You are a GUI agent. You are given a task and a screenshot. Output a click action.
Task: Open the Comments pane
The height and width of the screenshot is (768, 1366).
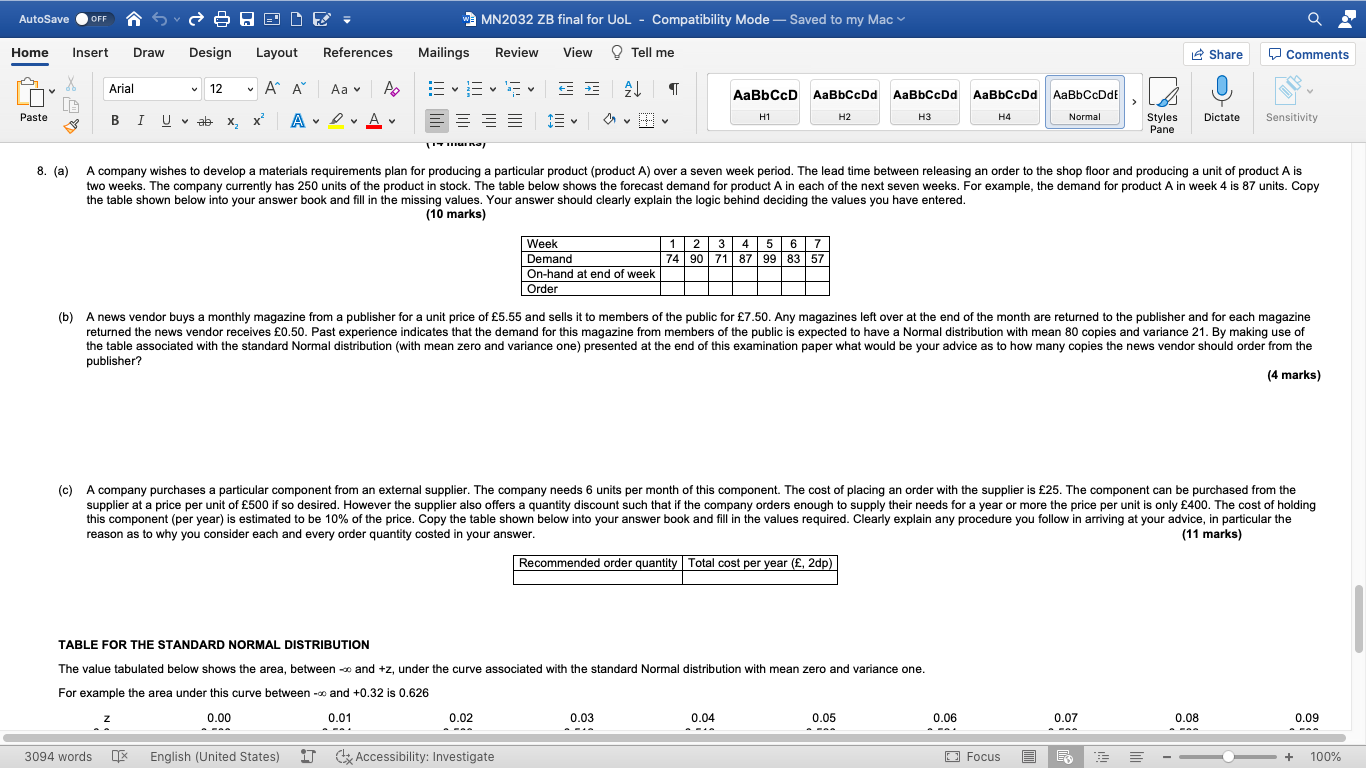1307,52
